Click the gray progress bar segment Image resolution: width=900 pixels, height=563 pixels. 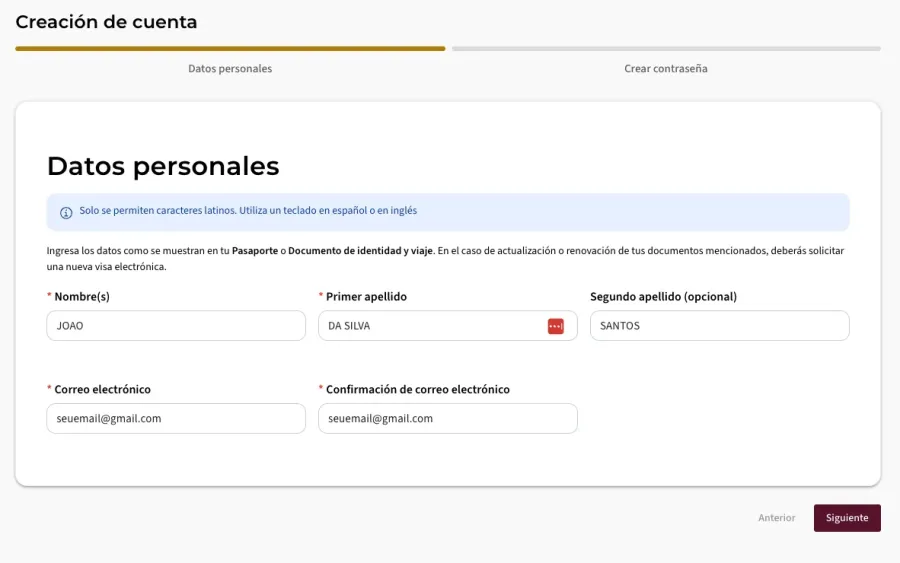(x=665, y=48)
